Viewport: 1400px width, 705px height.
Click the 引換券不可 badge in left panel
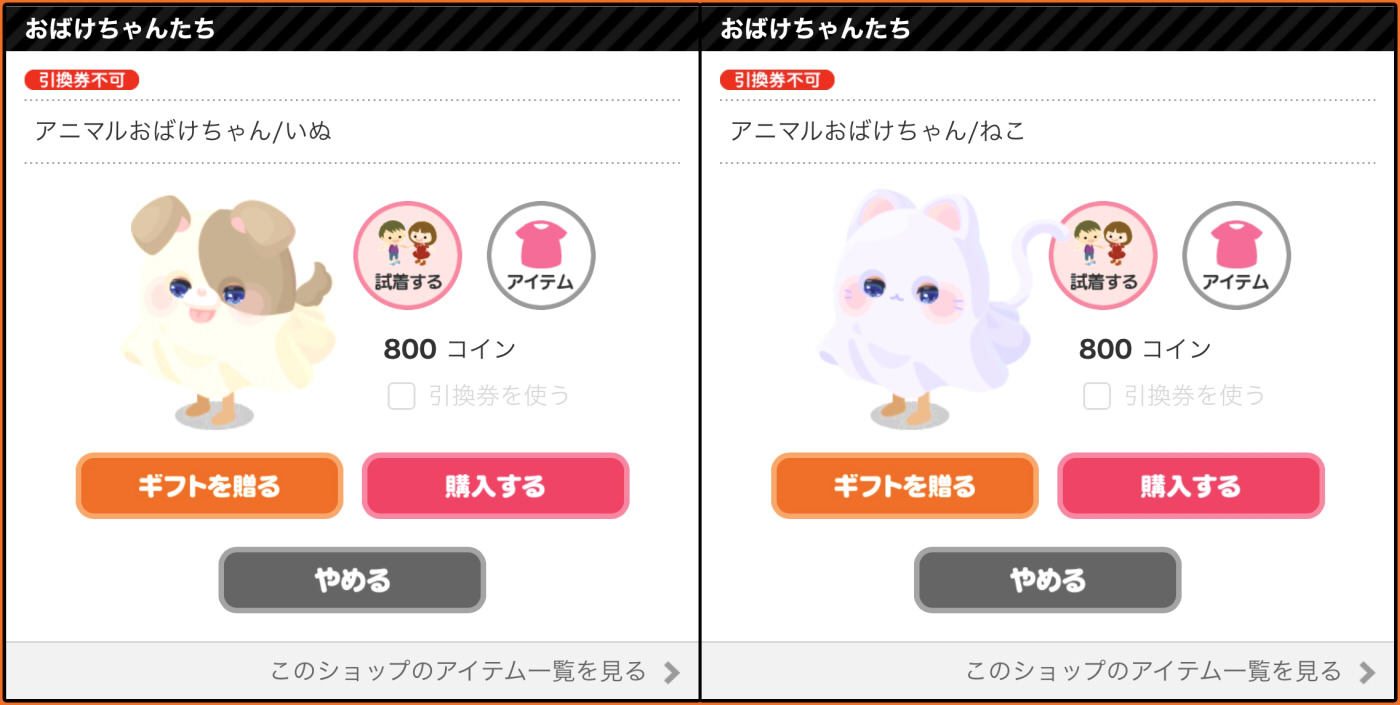[82, 80]
